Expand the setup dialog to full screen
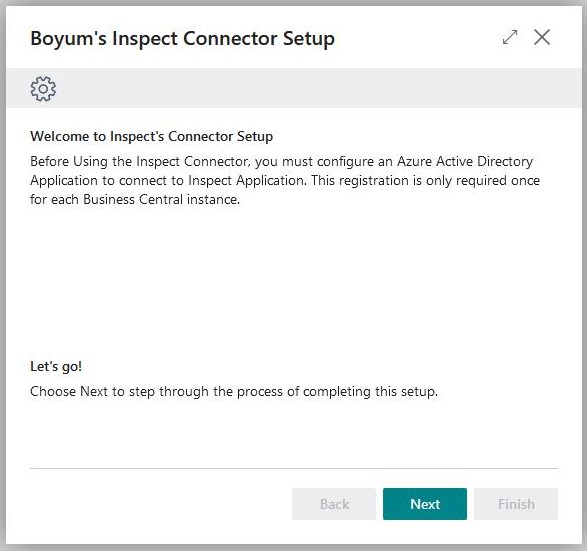The width and height of the screenshot is (587, 551). coord(510,37)
